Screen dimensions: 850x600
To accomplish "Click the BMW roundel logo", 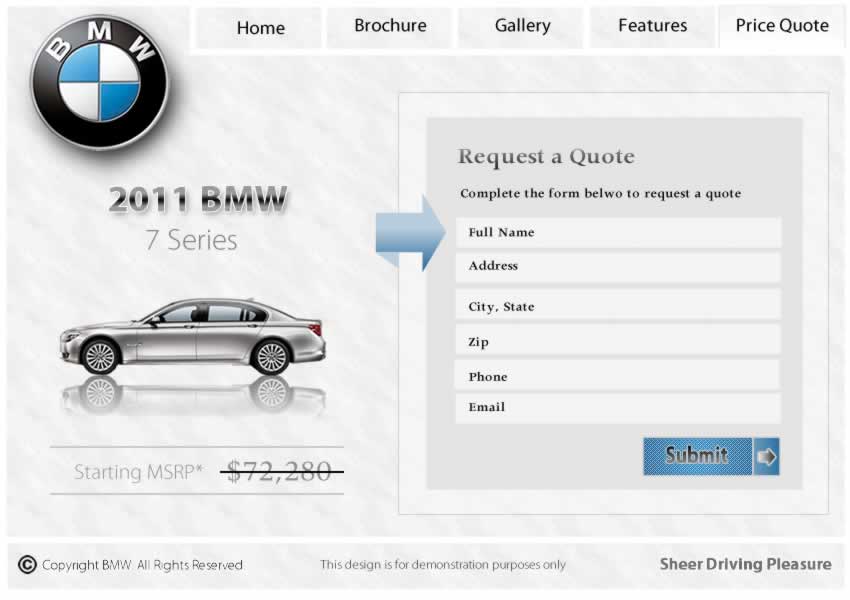I will coord(100,82).
